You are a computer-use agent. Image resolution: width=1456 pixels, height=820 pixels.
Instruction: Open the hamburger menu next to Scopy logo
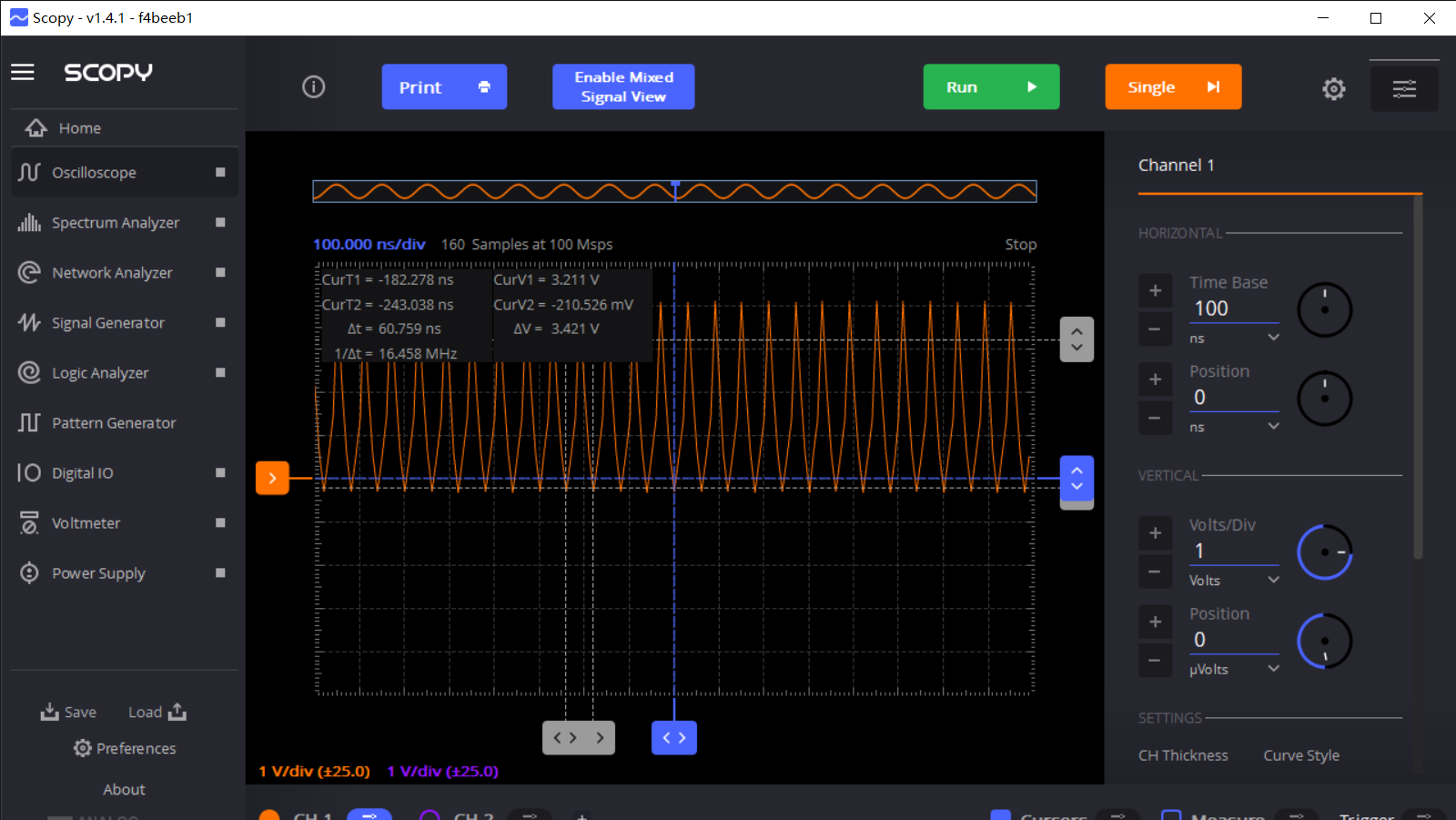click(x=23, y=72)
